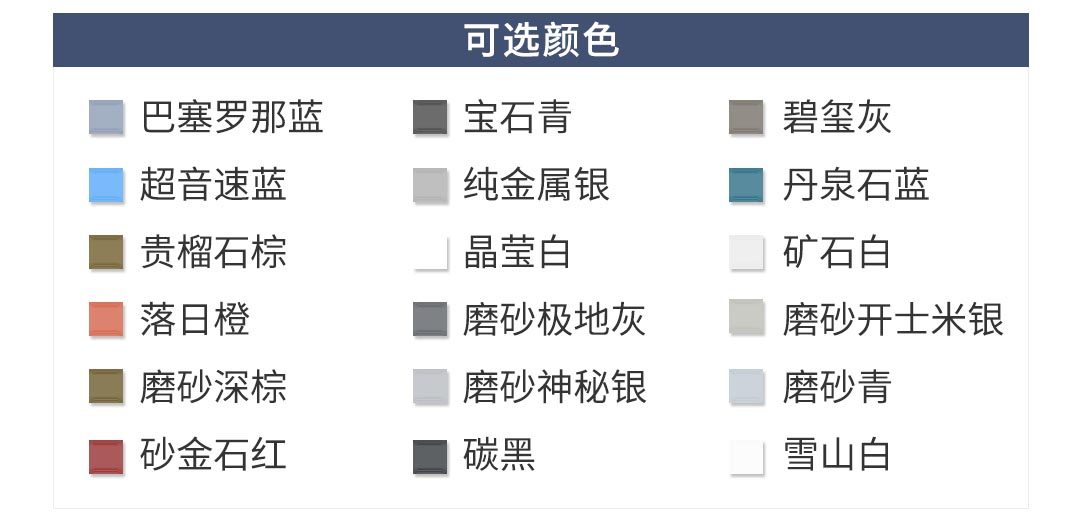Viewport: 1080px width, 528px height.
Task: Pick the 砂金石红 red swatch
Action: (106, 456)
